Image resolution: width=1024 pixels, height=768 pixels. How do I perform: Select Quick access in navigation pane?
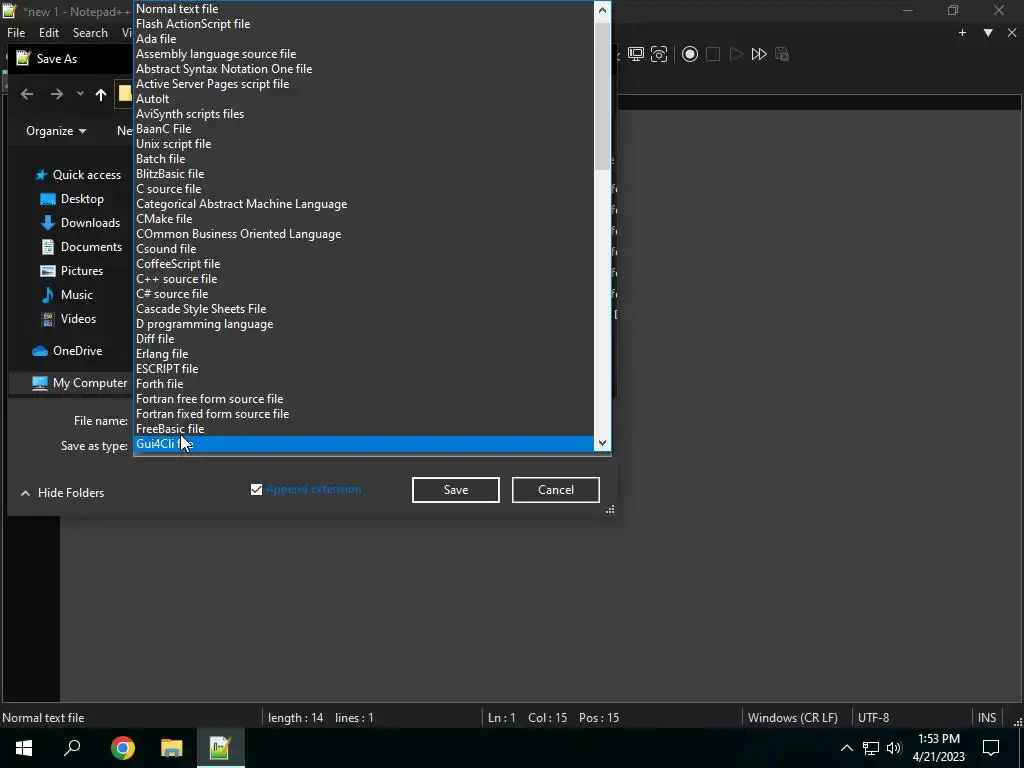(x=78, y=175)
